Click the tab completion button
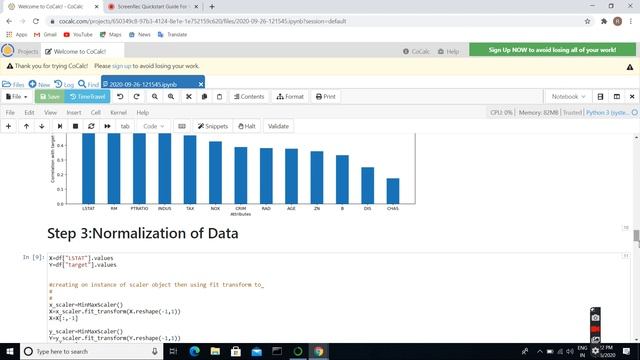The width and height of the screenshot is (640, 360). 125,126
